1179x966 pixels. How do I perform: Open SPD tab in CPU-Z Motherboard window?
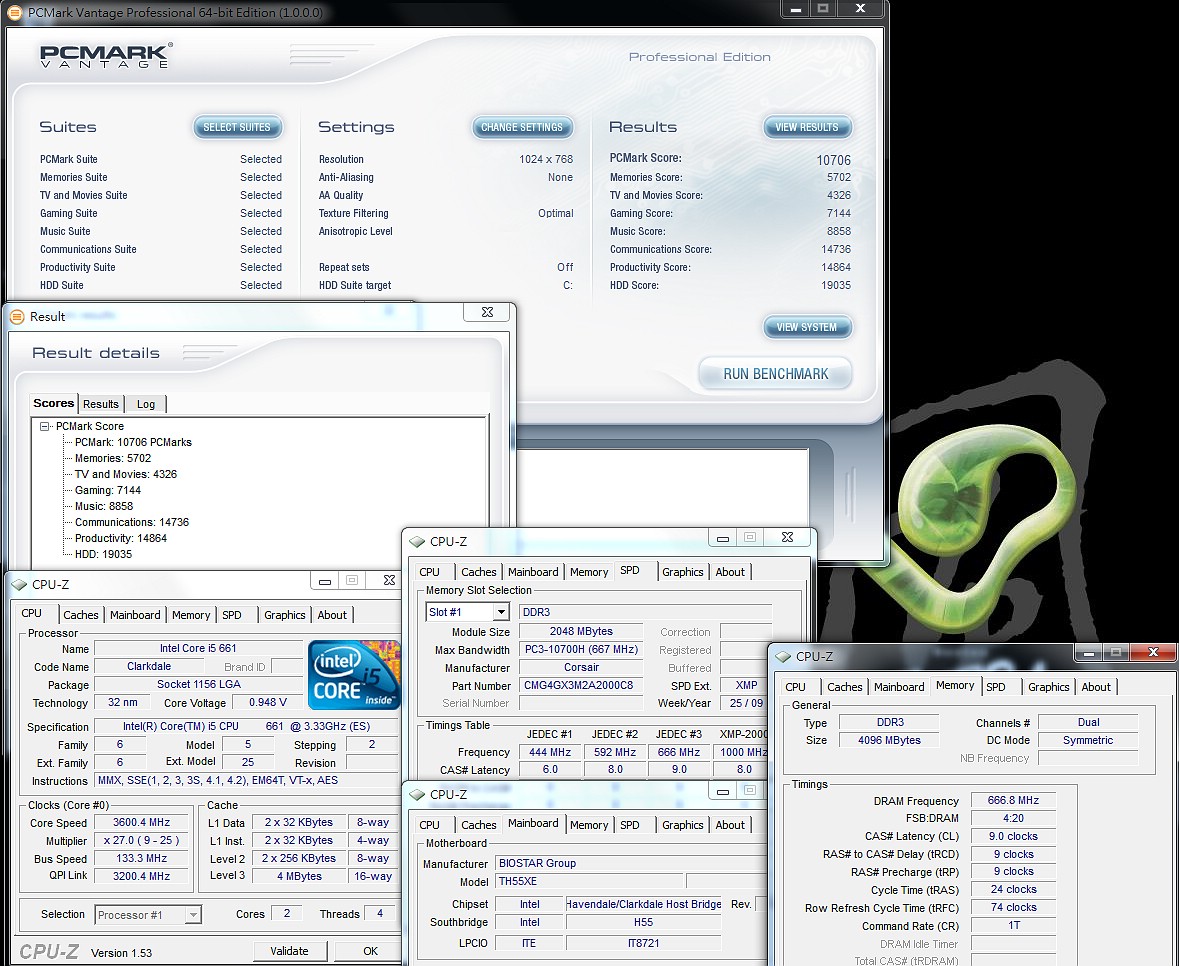[629, 825]
